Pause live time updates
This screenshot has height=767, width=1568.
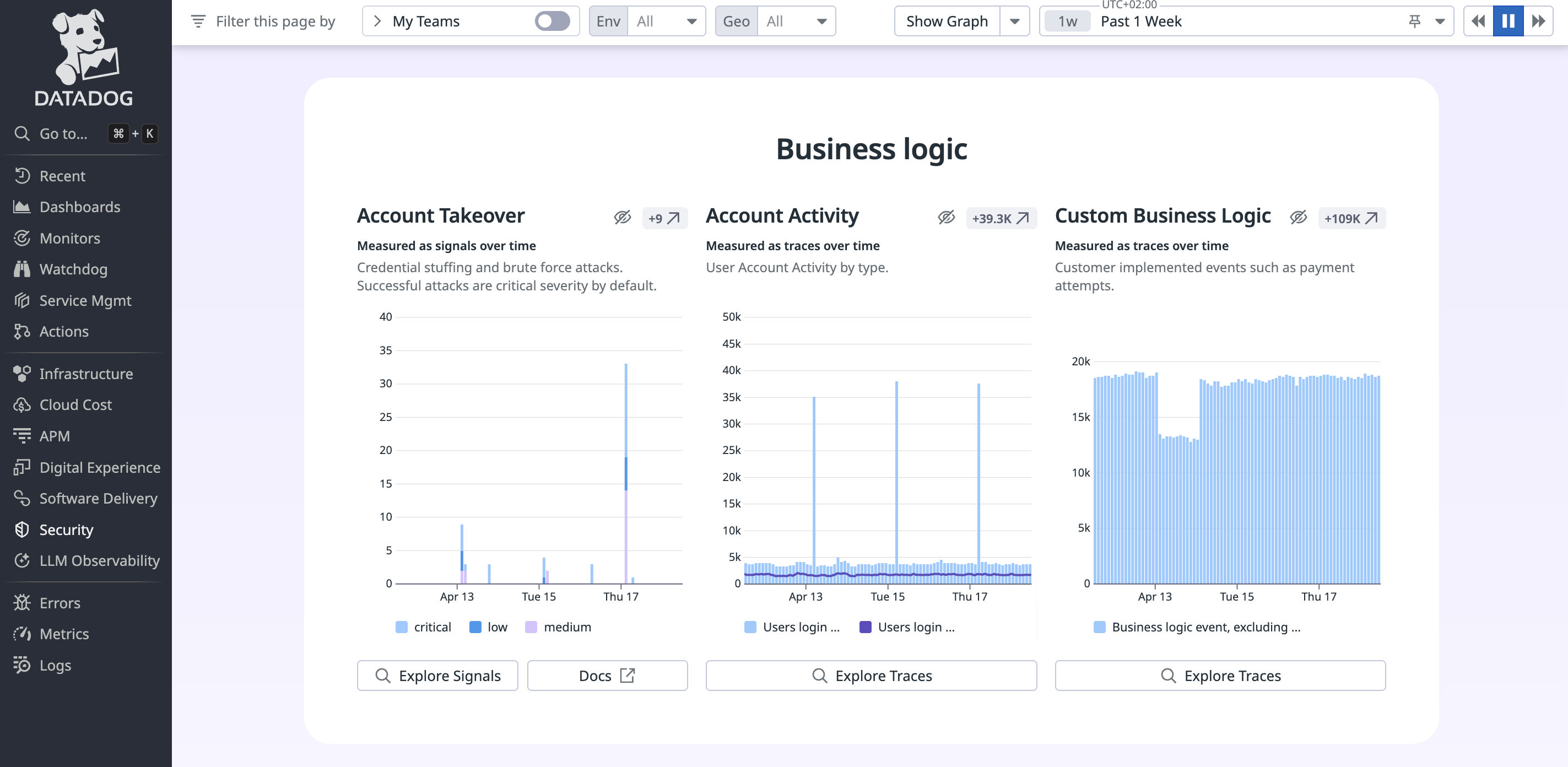[1507, 21]
